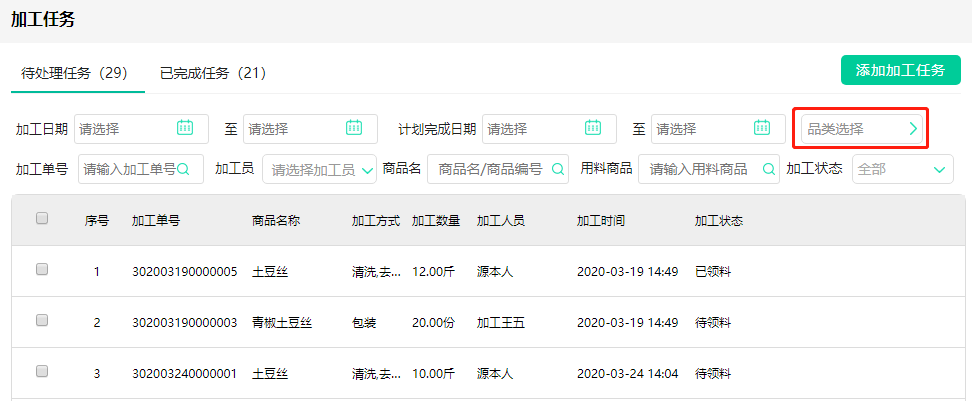
Task: Click order number 302003190000005
Action: point(184,271)
